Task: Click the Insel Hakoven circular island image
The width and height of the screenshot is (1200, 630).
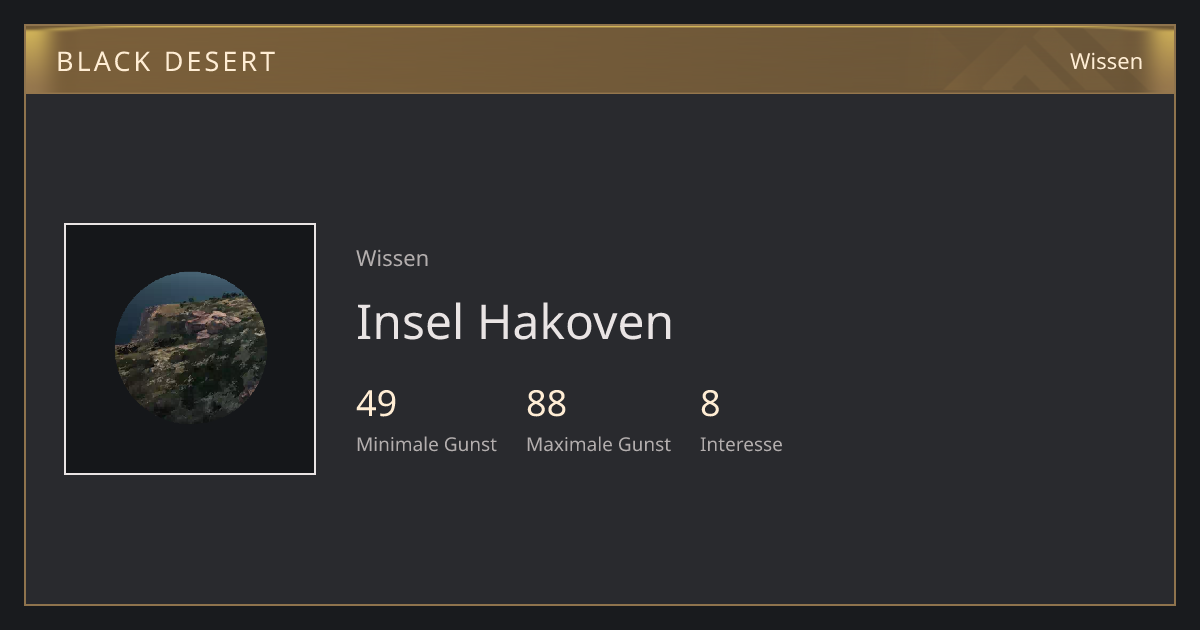Action: (190, 348)
